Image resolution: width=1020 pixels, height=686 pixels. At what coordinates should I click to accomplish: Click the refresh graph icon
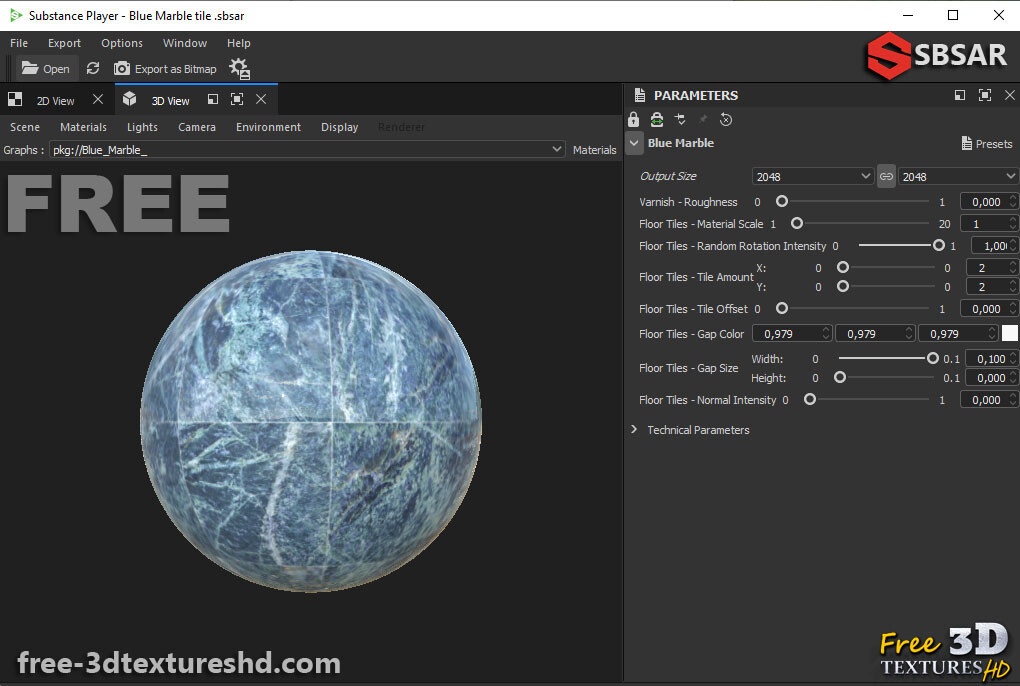(x=93, y=68)
